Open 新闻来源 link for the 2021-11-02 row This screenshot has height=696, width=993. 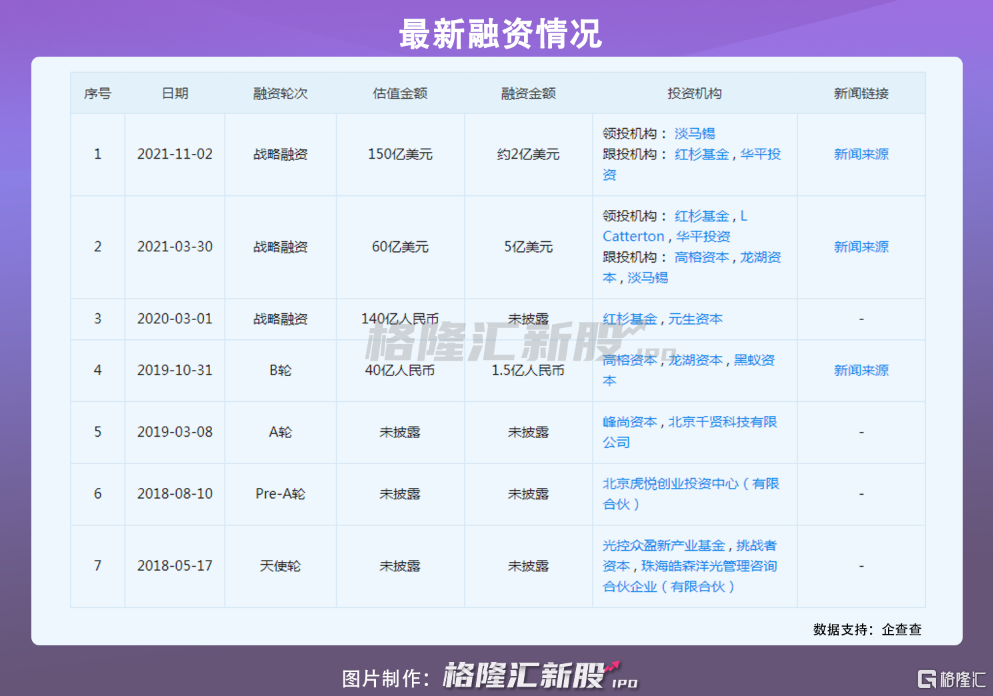[x=861, y=154]
